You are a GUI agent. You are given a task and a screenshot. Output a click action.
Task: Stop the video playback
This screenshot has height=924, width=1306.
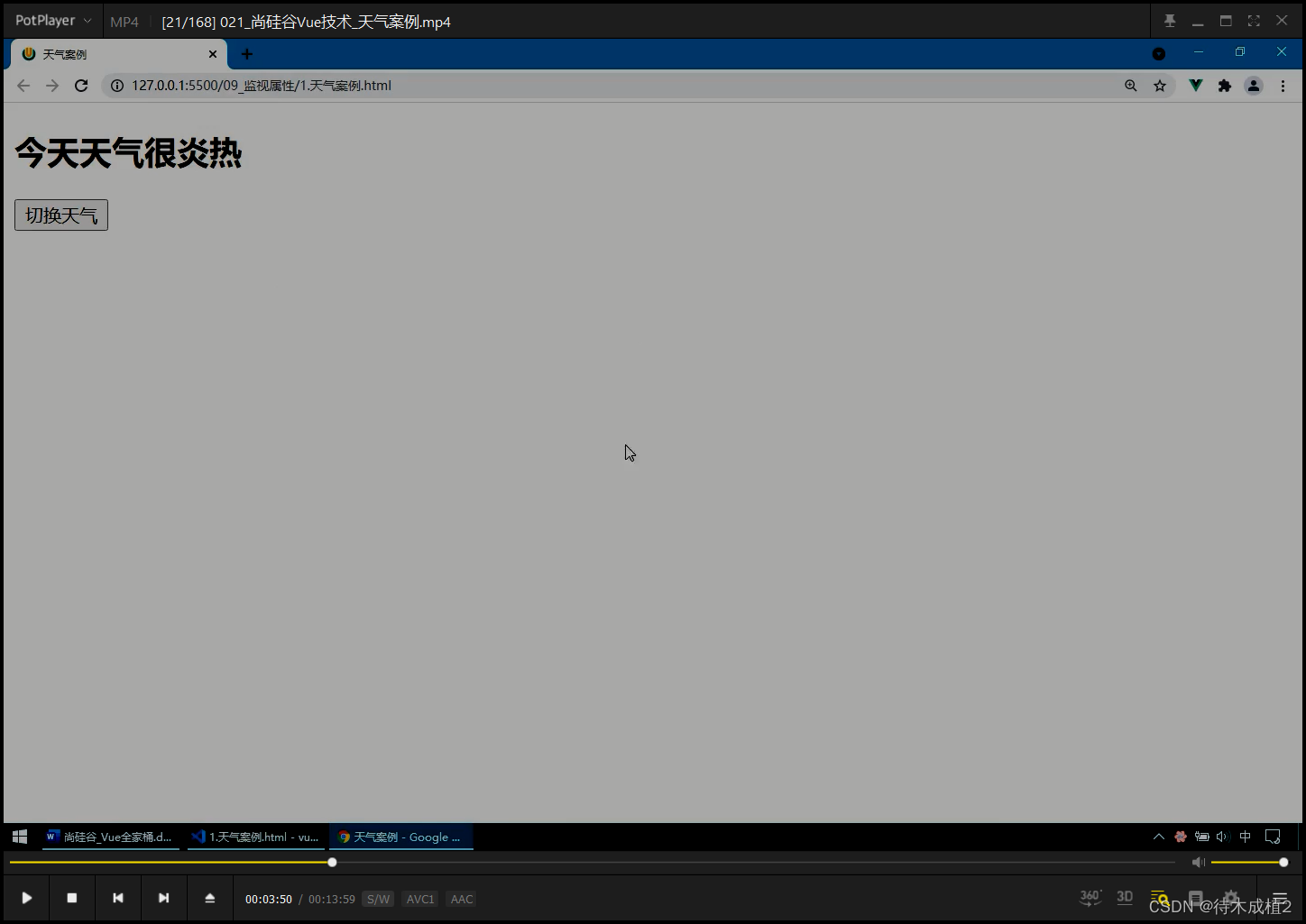(72, 898)
